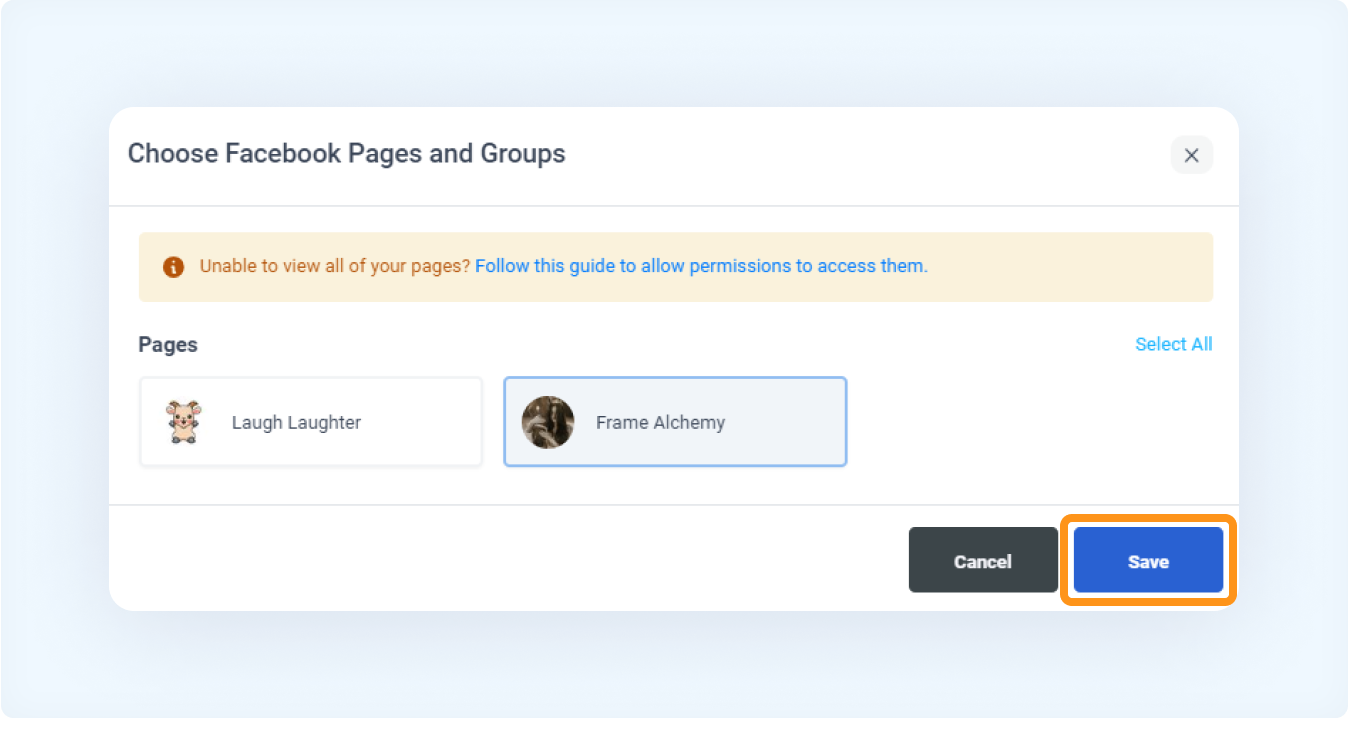
Task: Click empty space right of Frame Alchemy card
Action: click(x=1030, y=422)
